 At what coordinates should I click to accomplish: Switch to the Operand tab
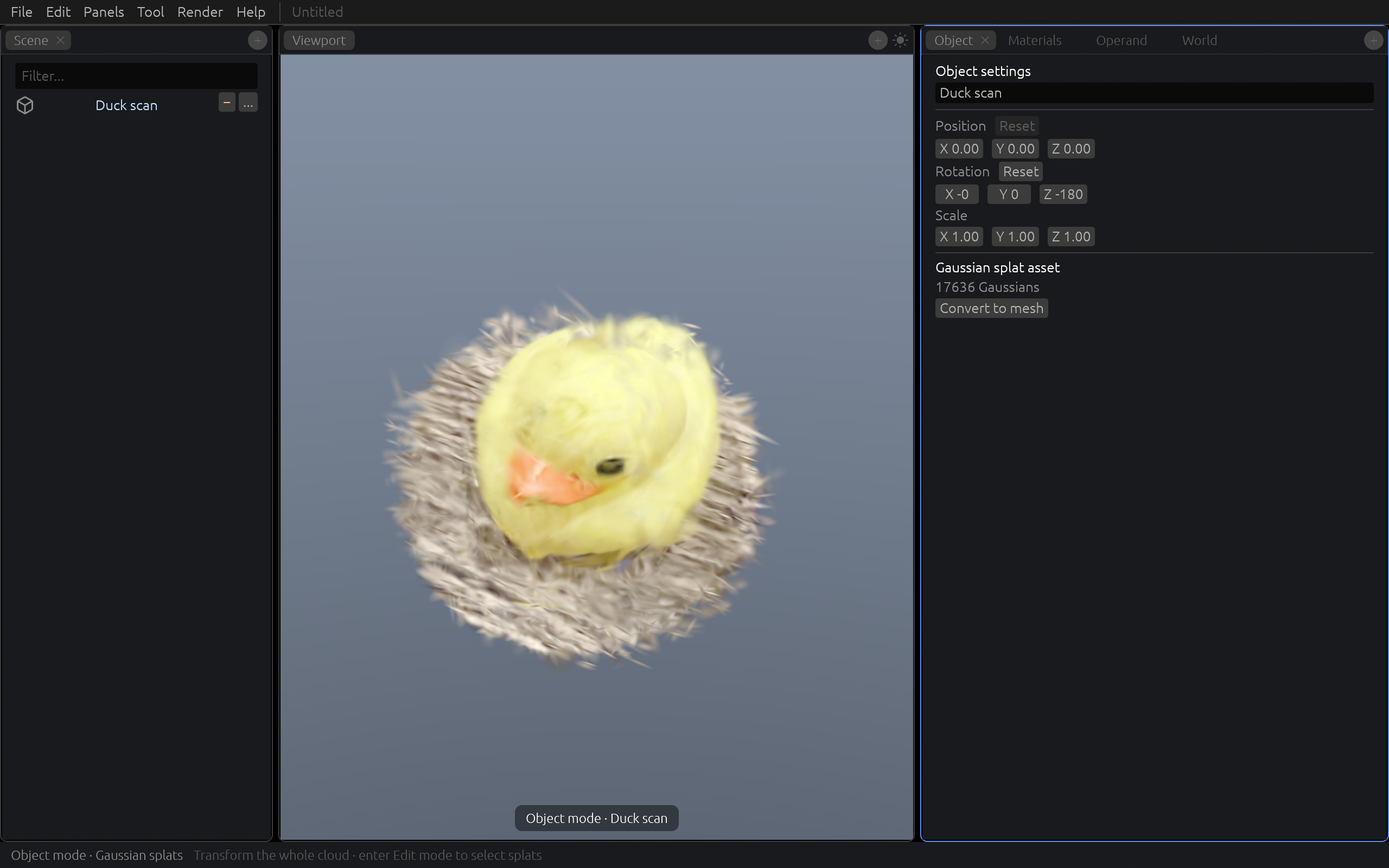pos(1122,40)
